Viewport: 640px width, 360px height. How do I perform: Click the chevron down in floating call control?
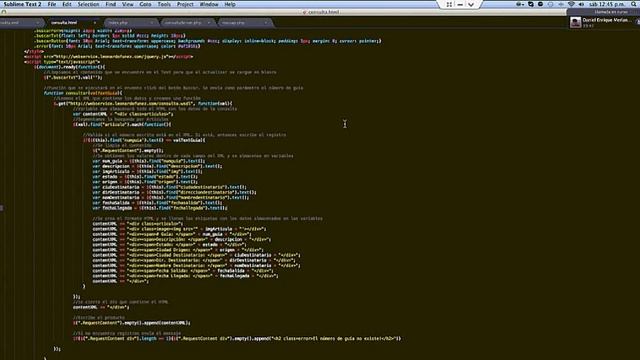click(471, 4)
